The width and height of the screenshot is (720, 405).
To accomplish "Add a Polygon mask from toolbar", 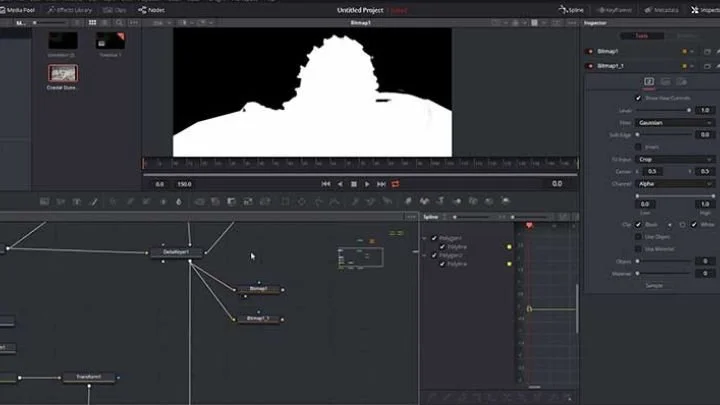I will (x=318, y=202).
